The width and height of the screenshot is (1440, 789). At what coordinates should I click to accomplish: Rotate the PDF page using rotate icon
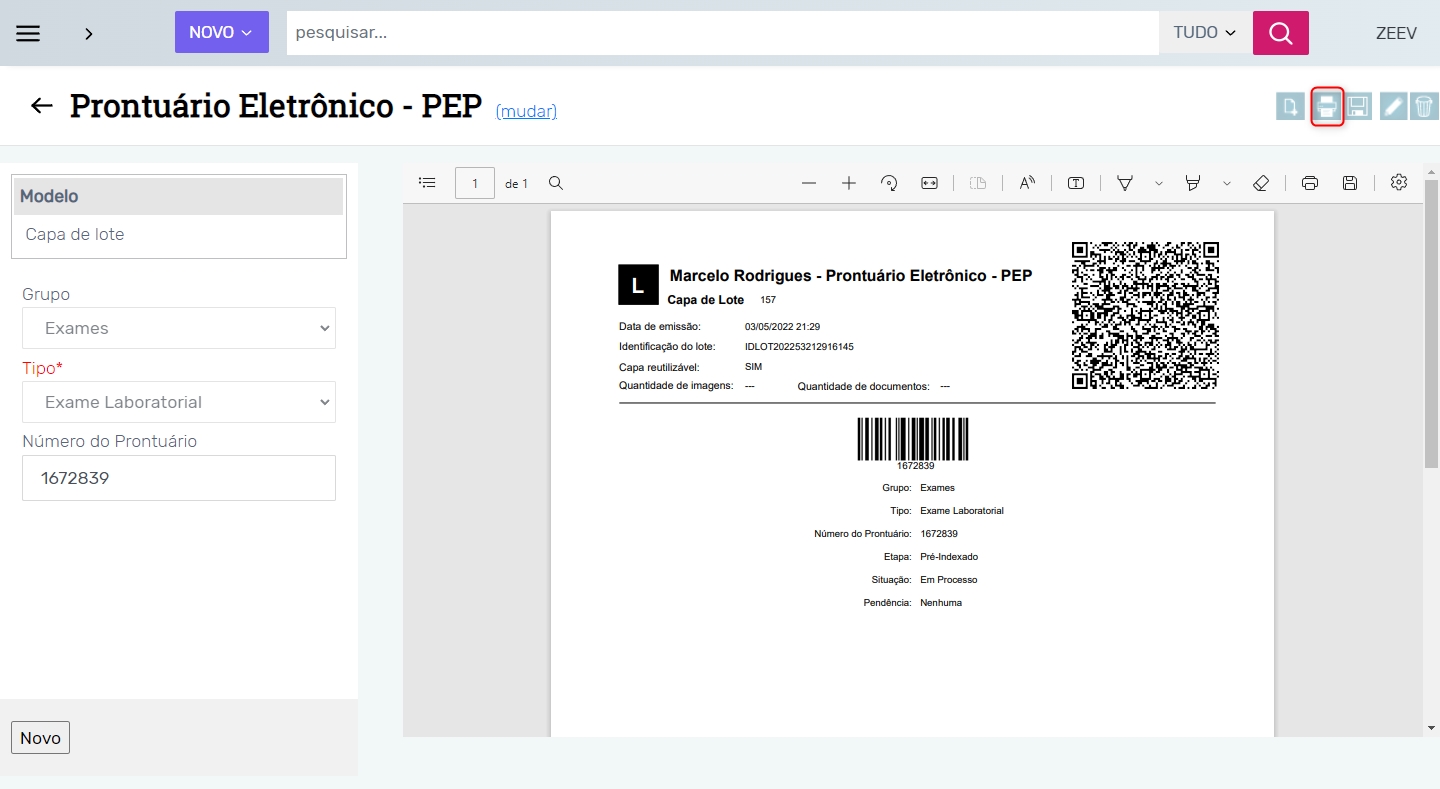point(889,183)
